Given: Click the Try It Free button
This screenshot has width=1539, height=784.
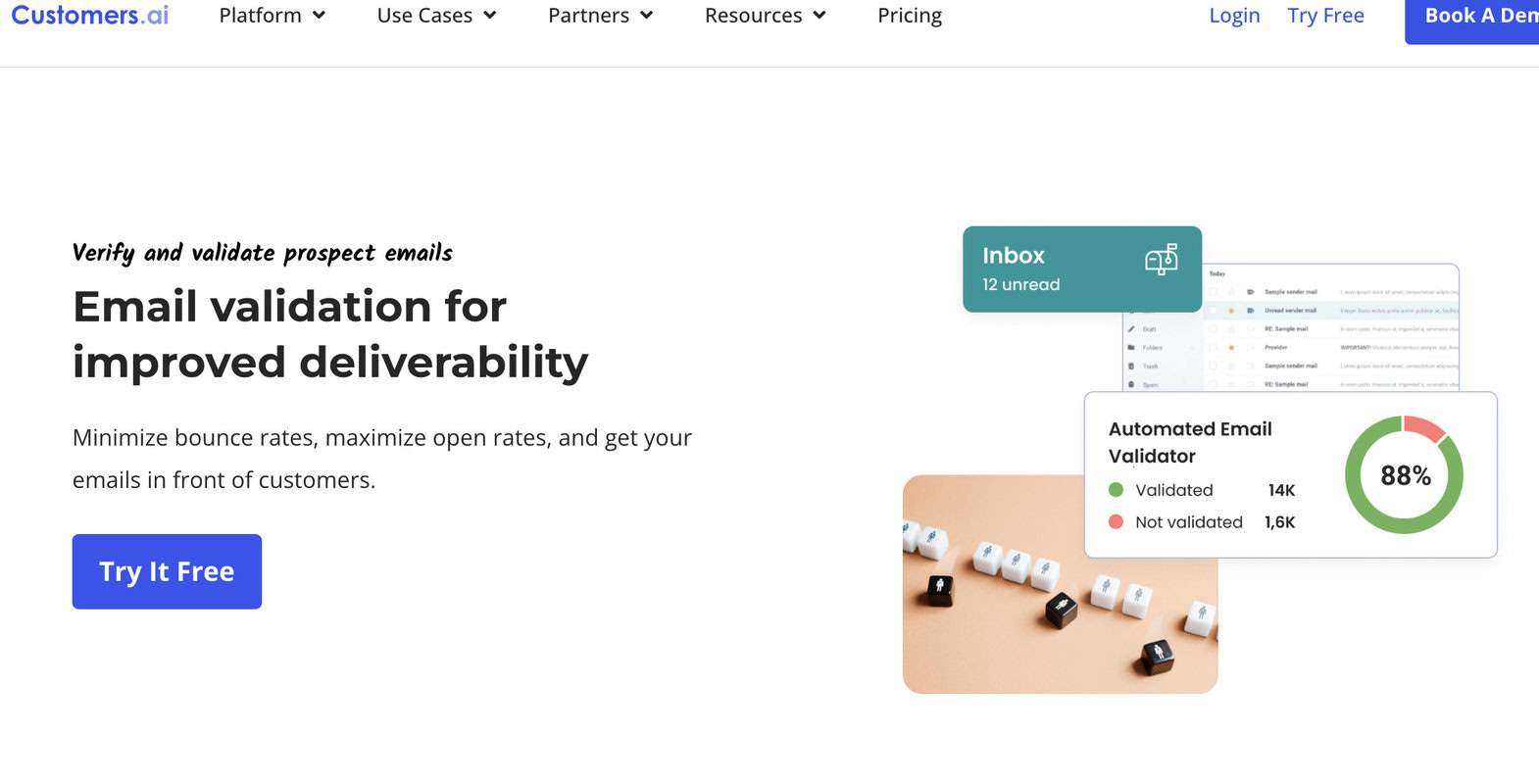Looking at the screenshot, I should point(166,571).
